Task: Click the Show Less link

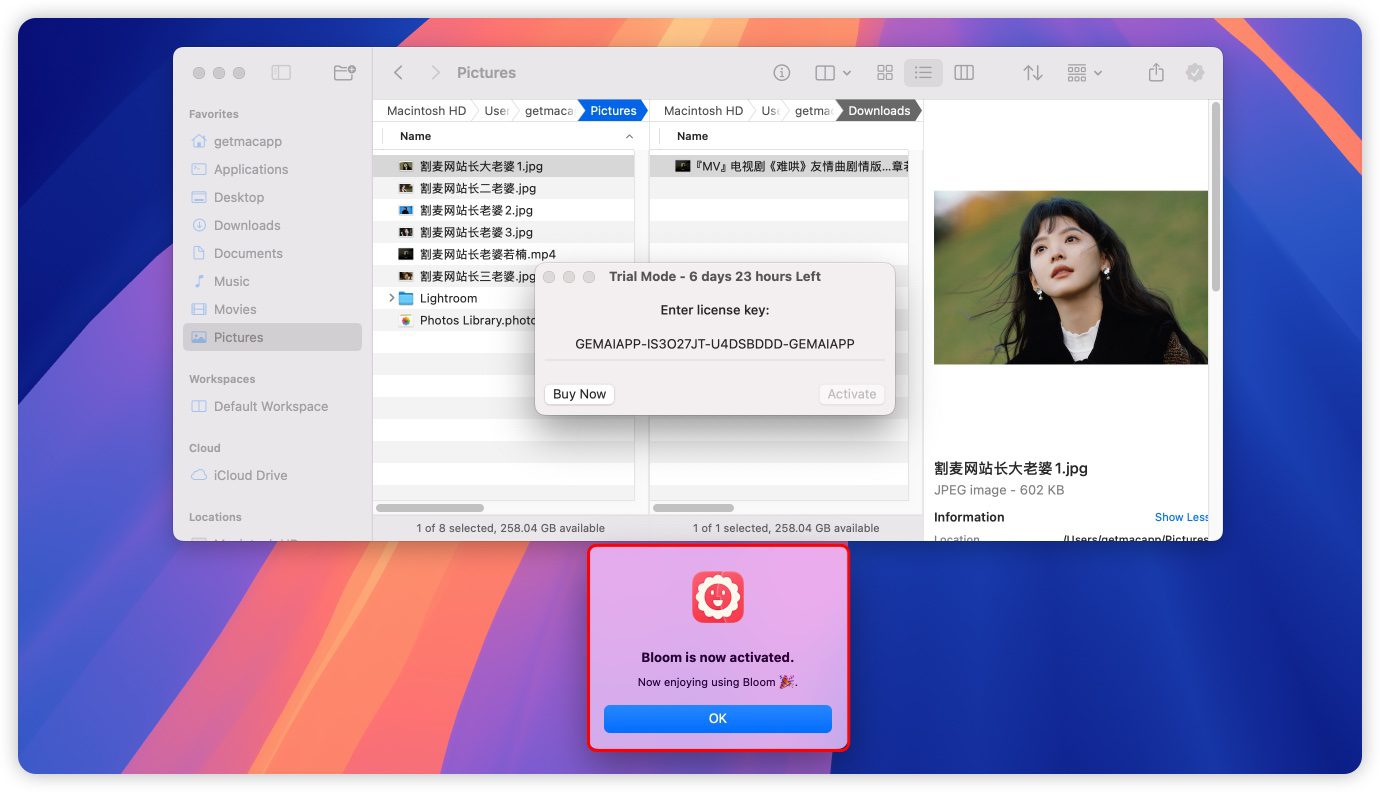Action: click(x=1181, y=517)
